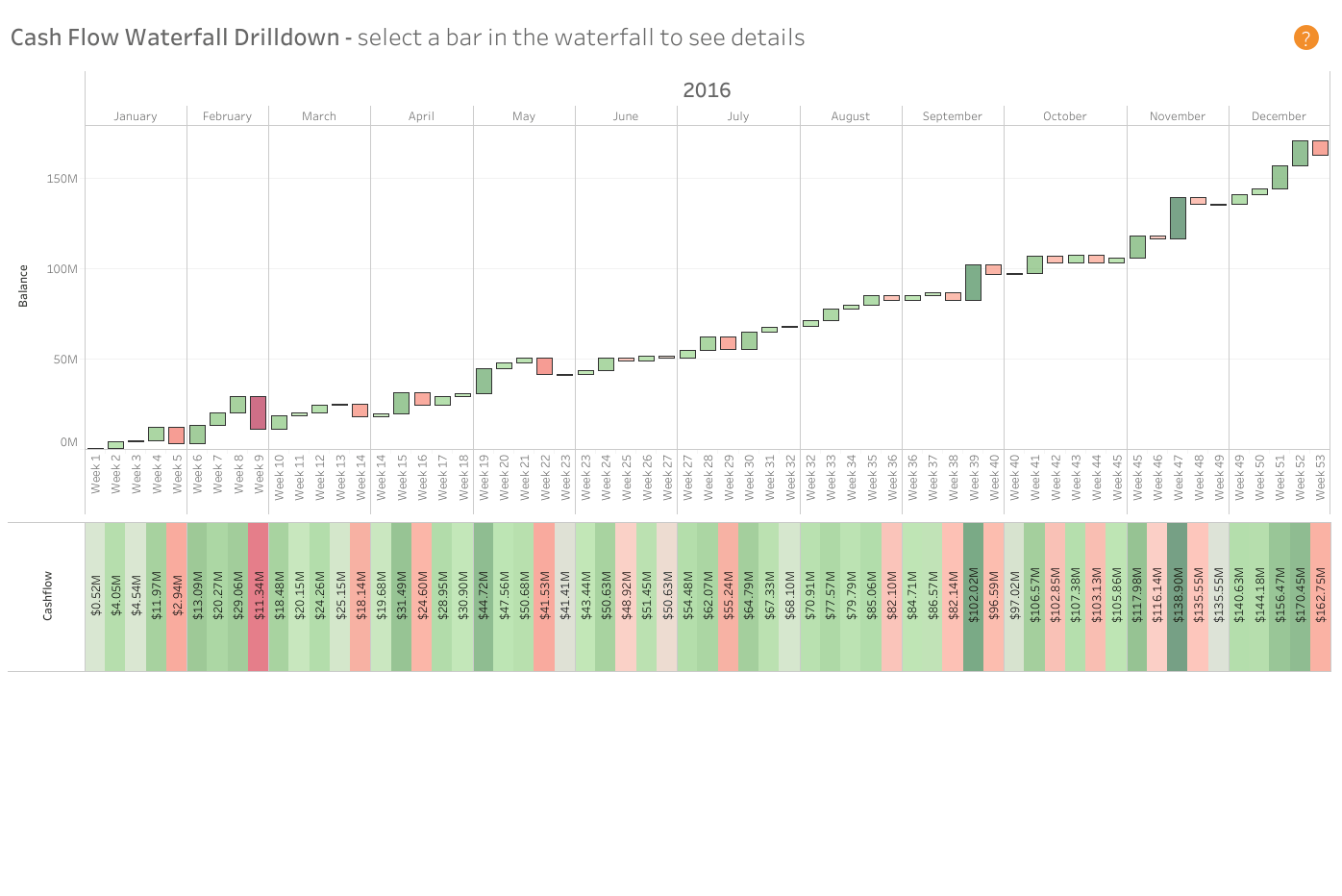Click the $11.34M cashflow cell
Screen dimensions: 1342x896
258,597
